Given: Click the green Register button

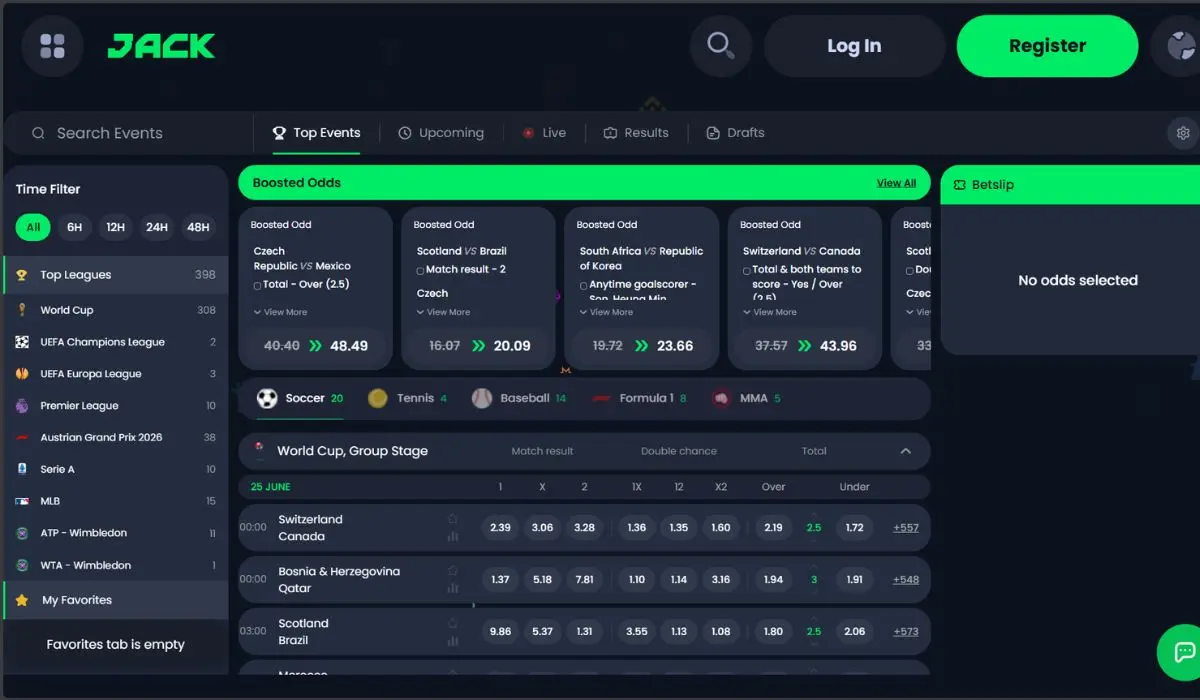Looking at the screenshot, I should 1047,46.
